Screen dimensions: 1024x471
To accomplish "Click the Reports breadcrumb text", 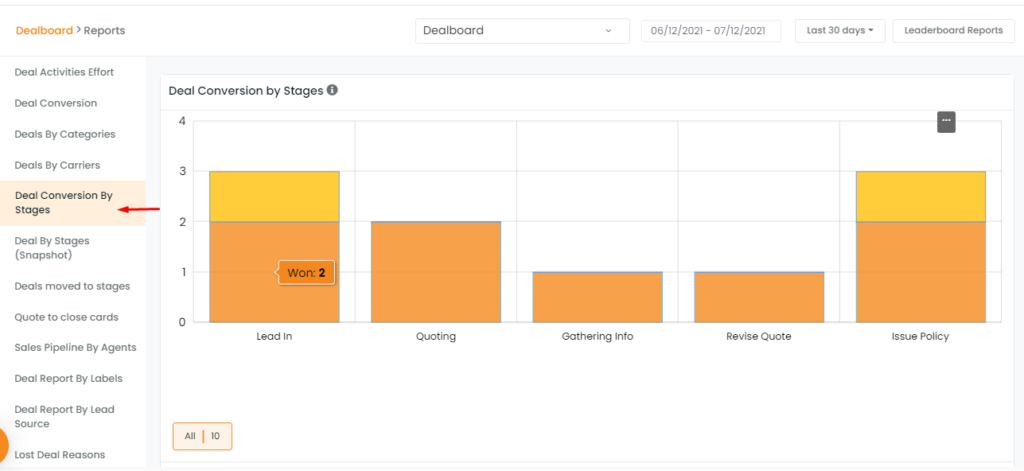I will (104, 31).
